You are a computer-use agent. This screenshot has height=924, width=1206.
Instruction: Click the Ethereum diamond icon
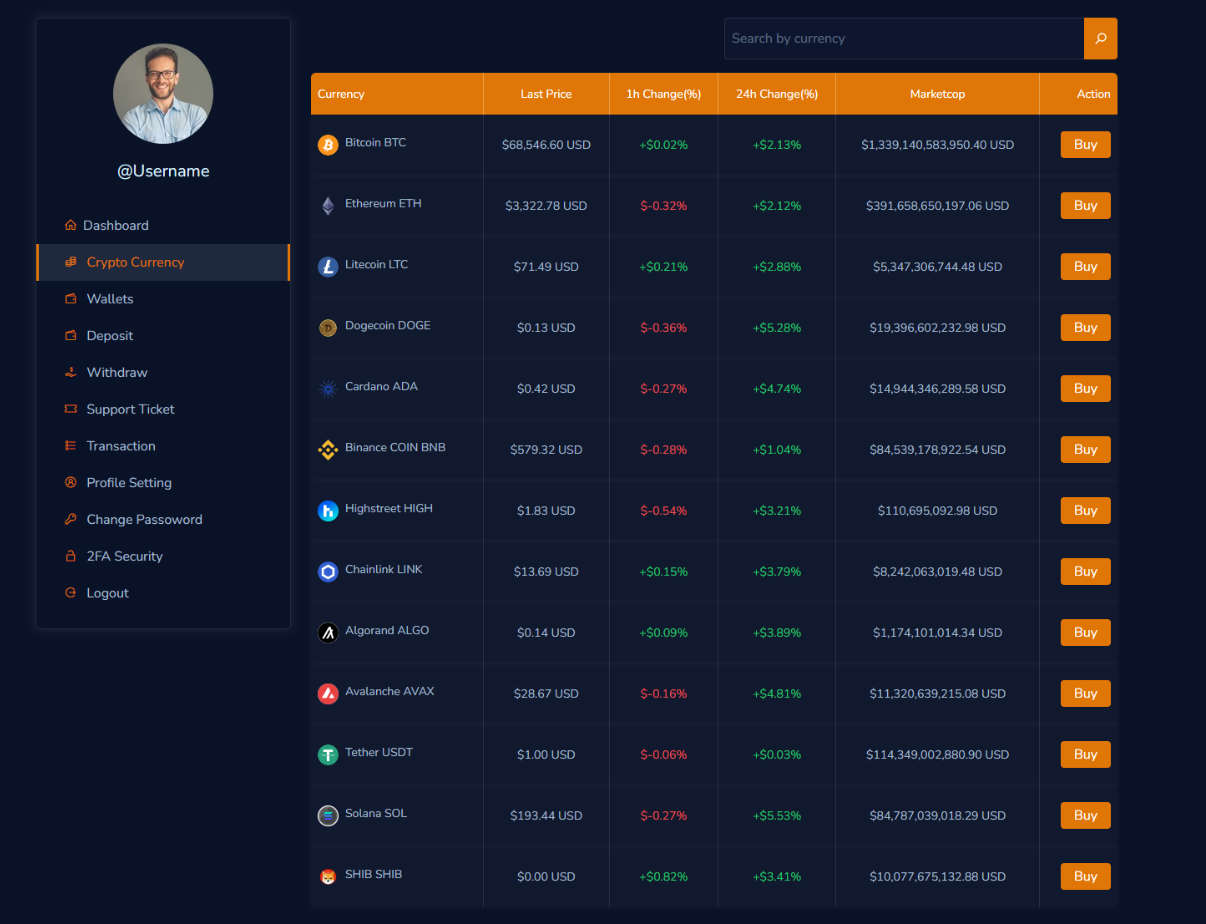point(328,206)
